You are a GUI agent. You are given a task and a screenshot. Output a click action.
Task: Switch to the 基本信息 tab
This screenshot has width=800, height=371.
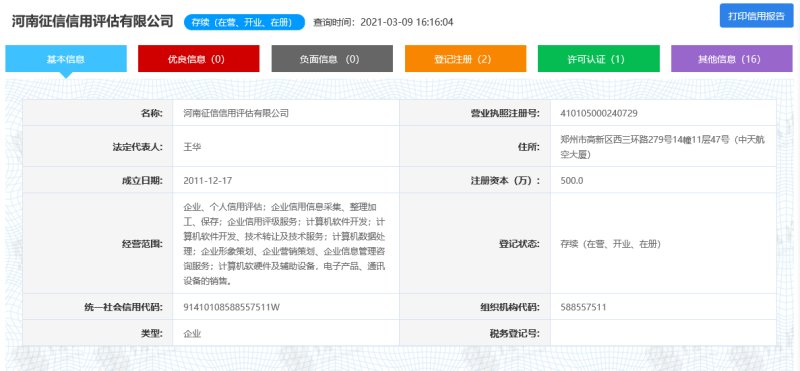point(66,59)
